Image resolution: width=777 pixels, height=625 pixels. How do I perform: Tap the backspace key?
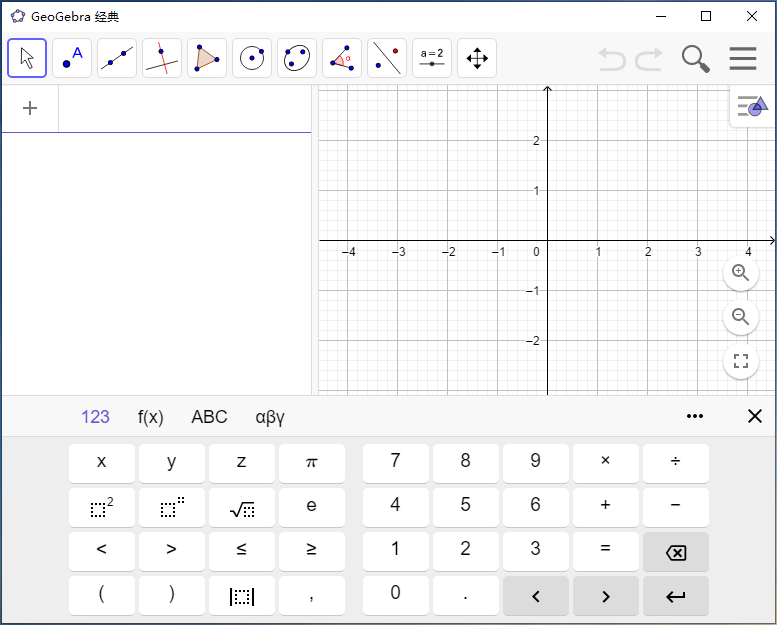tap(676, 551)
